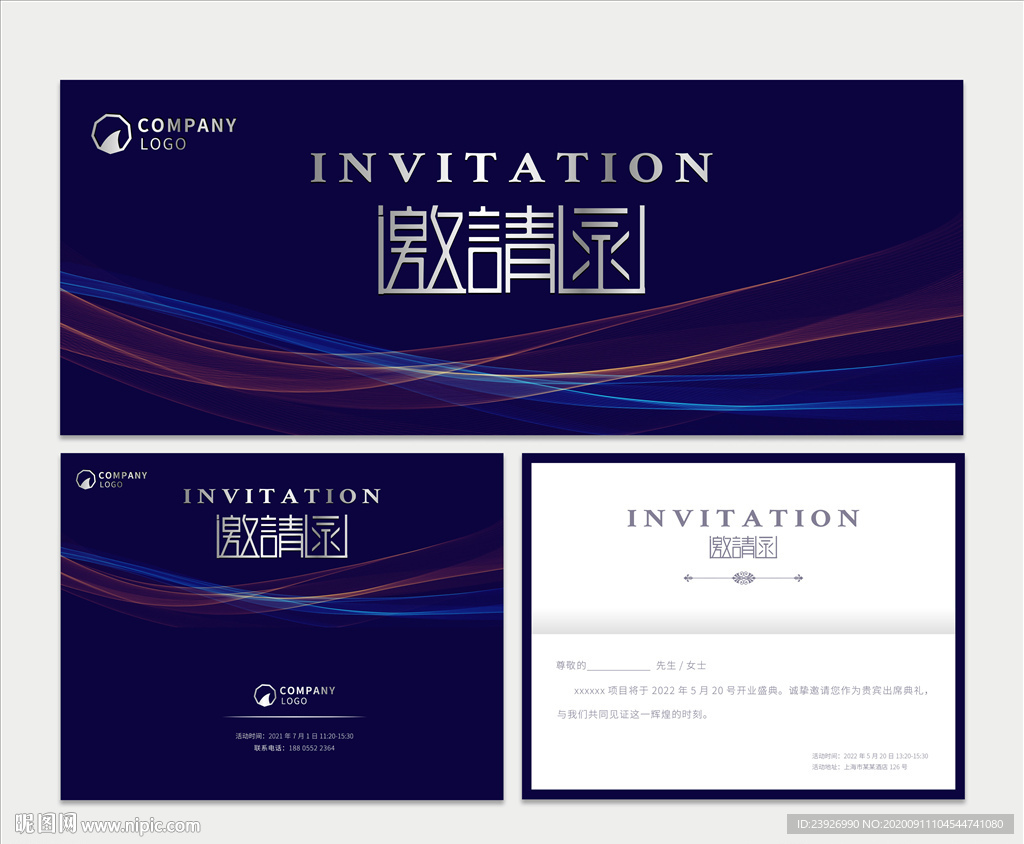The image size is (1024, 844).
Task: Select the '活动地址: 上海市某某酒店 126 号' line
Action: coord(859,767)
